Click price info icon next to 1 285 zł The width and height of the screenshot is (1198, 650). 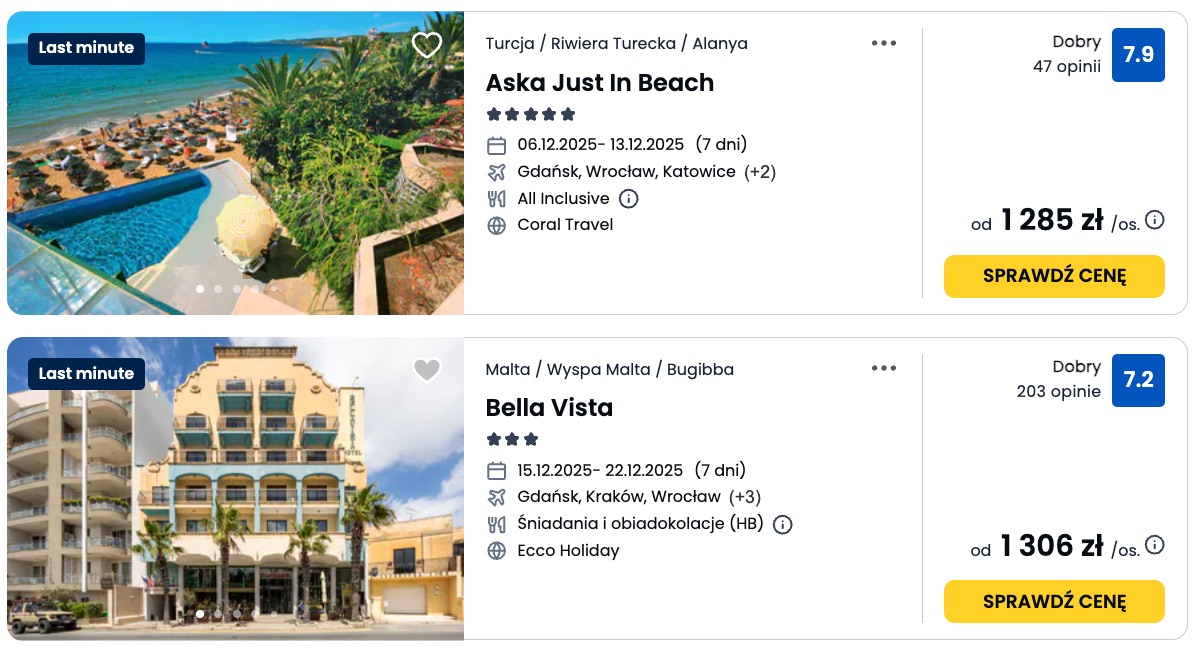click(x=1155, y=220)
